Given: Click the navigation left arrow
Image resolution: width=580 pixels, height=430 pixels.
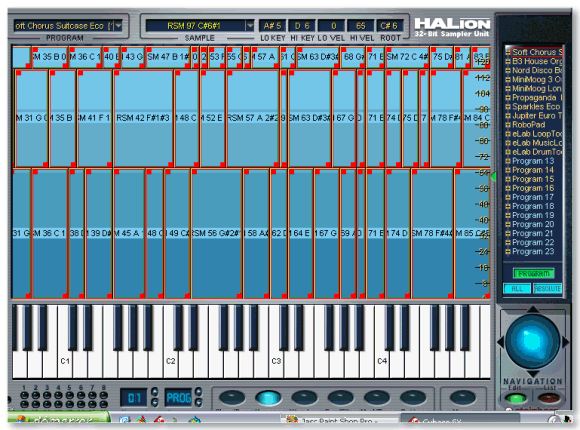Looking at the screenshot, I should 500,342.
